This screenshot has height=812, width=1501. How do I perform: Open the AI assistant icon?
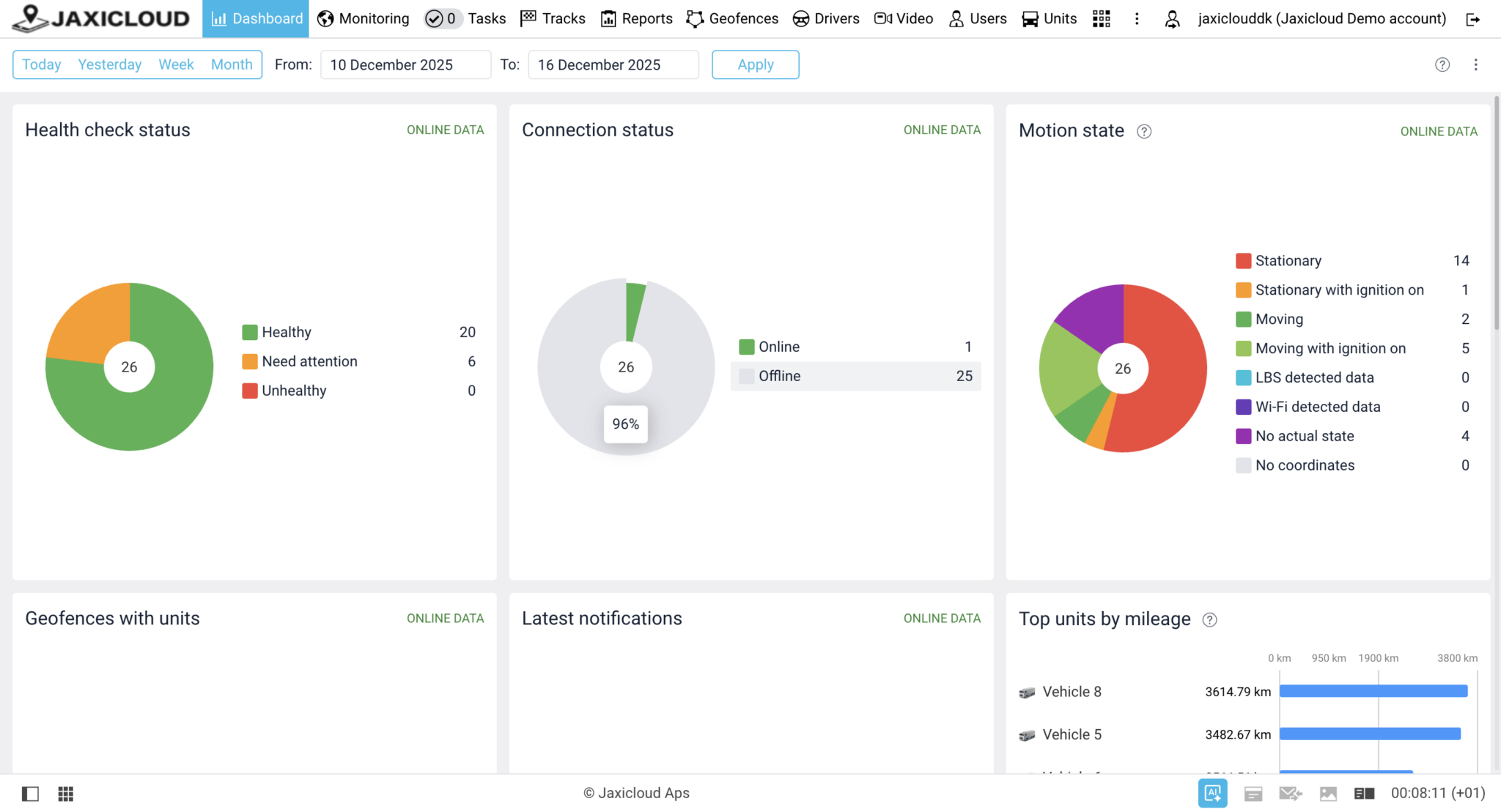tap(1213, 793)
